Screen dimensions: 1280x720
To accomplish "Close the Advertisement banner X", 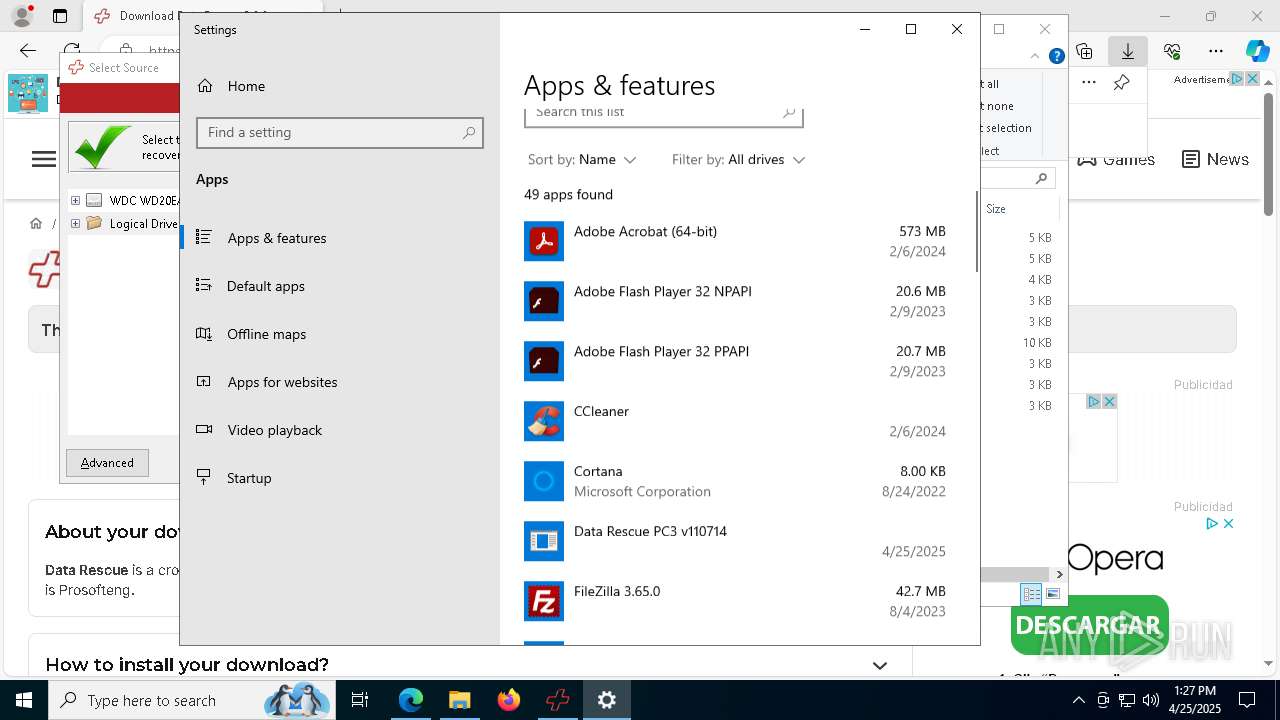I will [1251, 79].
